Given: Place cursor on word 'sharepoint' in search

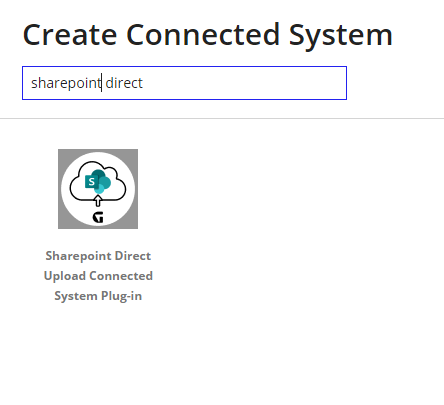Looking at the screenshot, I should pos(66,83).
